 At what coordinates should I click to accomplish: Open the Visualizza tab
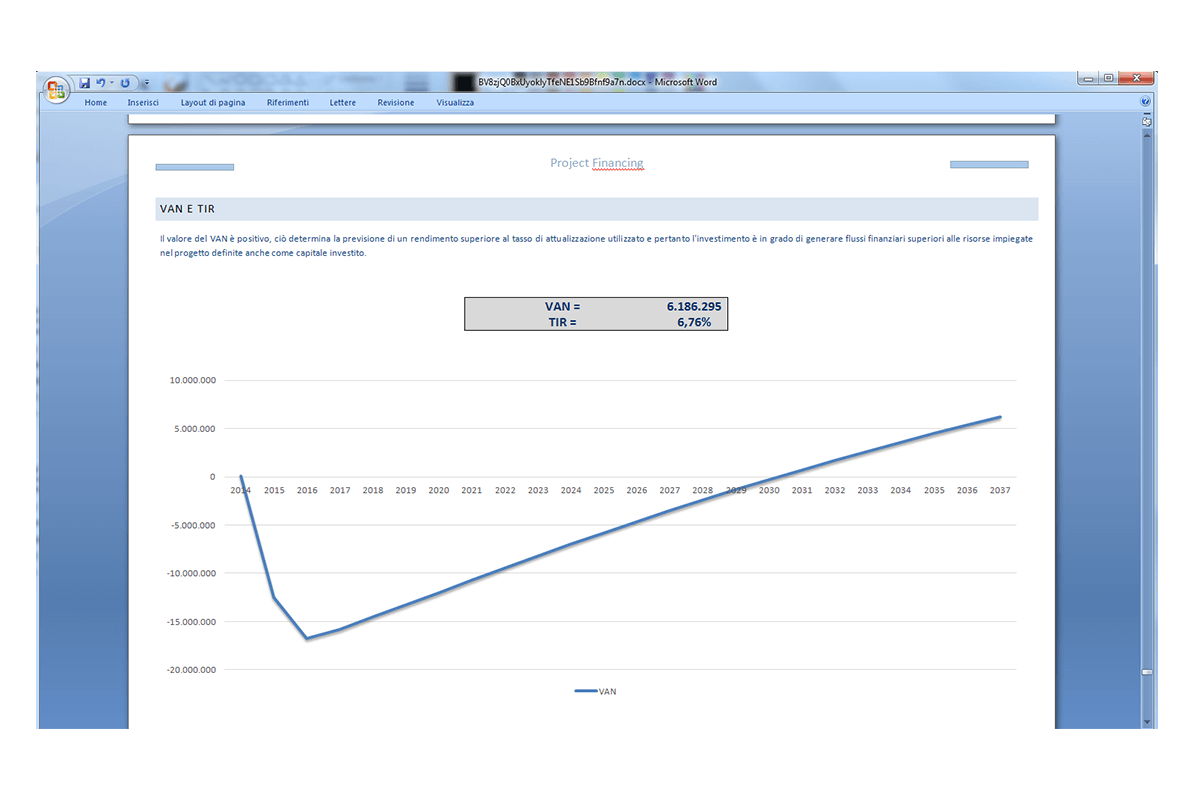coord(455,103)
